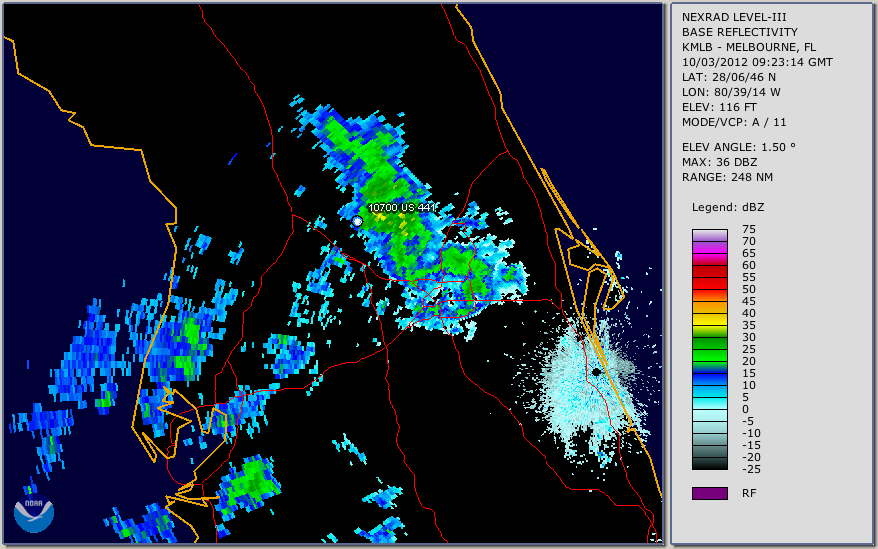This screenshot has height=549, width=878.
Task: Click the RANGE: 248 NM text
Action: [x=727, y=177]
